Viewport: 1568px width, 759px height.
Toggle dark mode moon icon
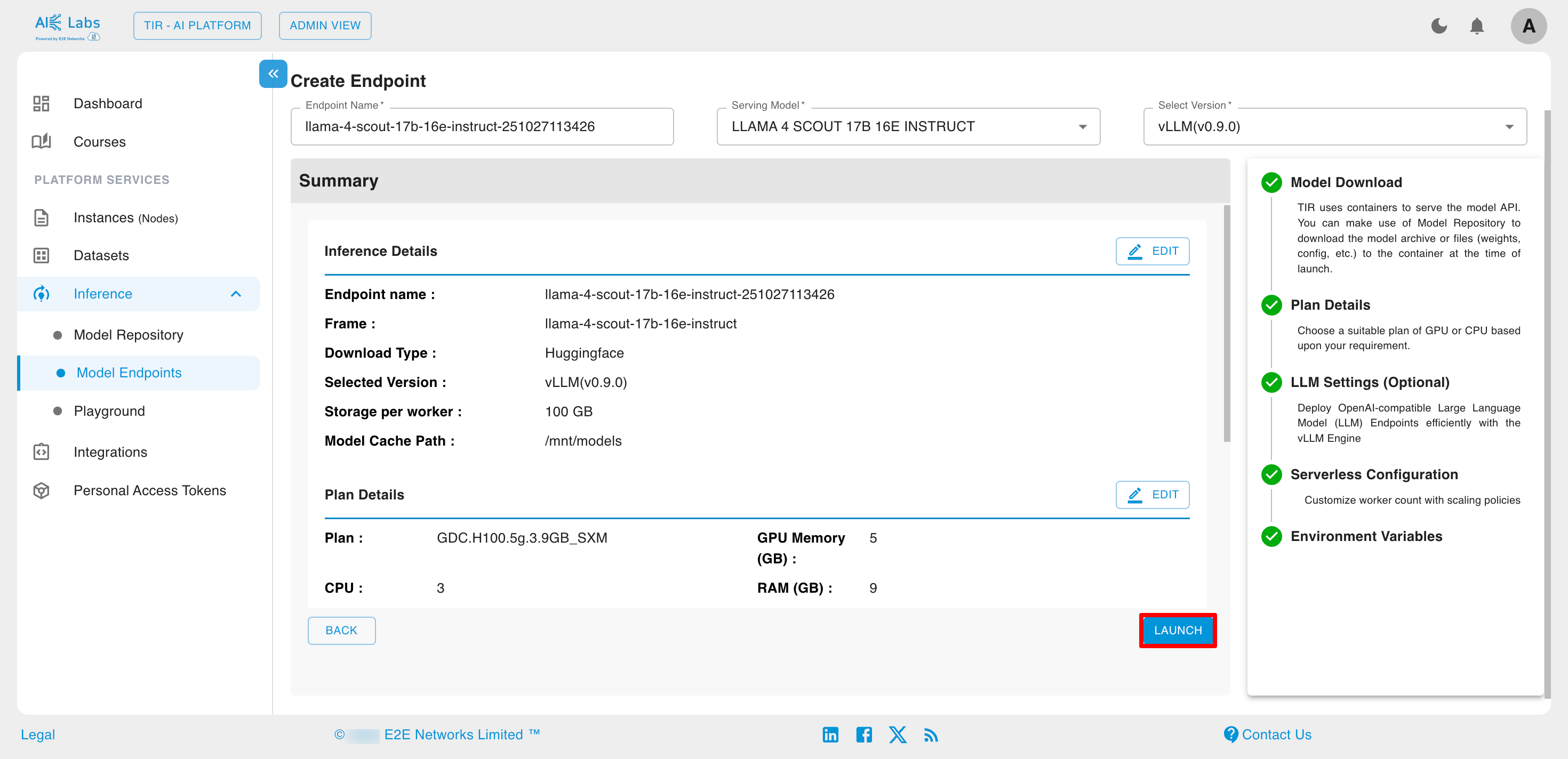click(1439, 26)
